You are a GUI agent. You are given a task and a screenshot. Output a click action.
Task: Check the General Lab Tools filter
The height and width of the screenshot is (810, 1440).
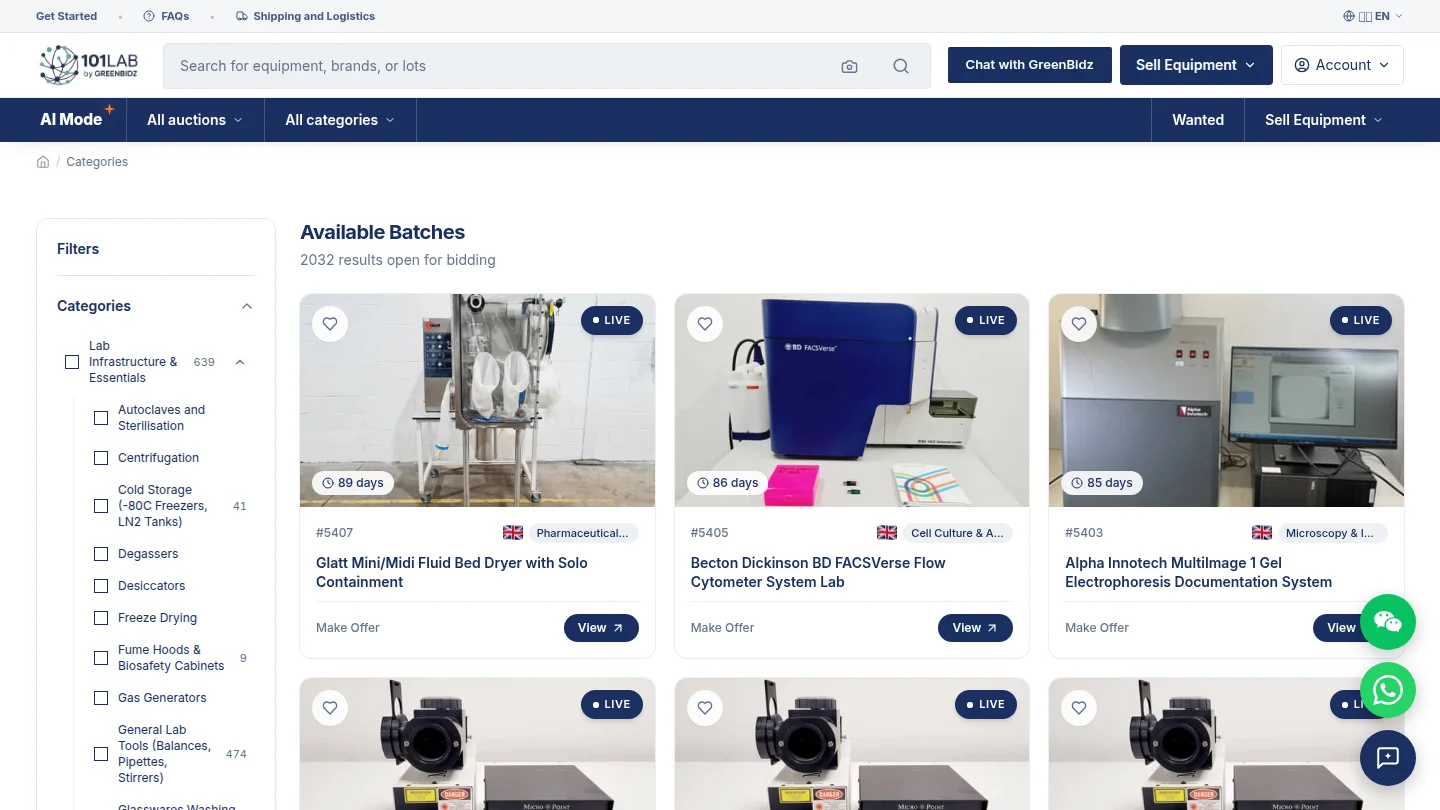[101, 754]
